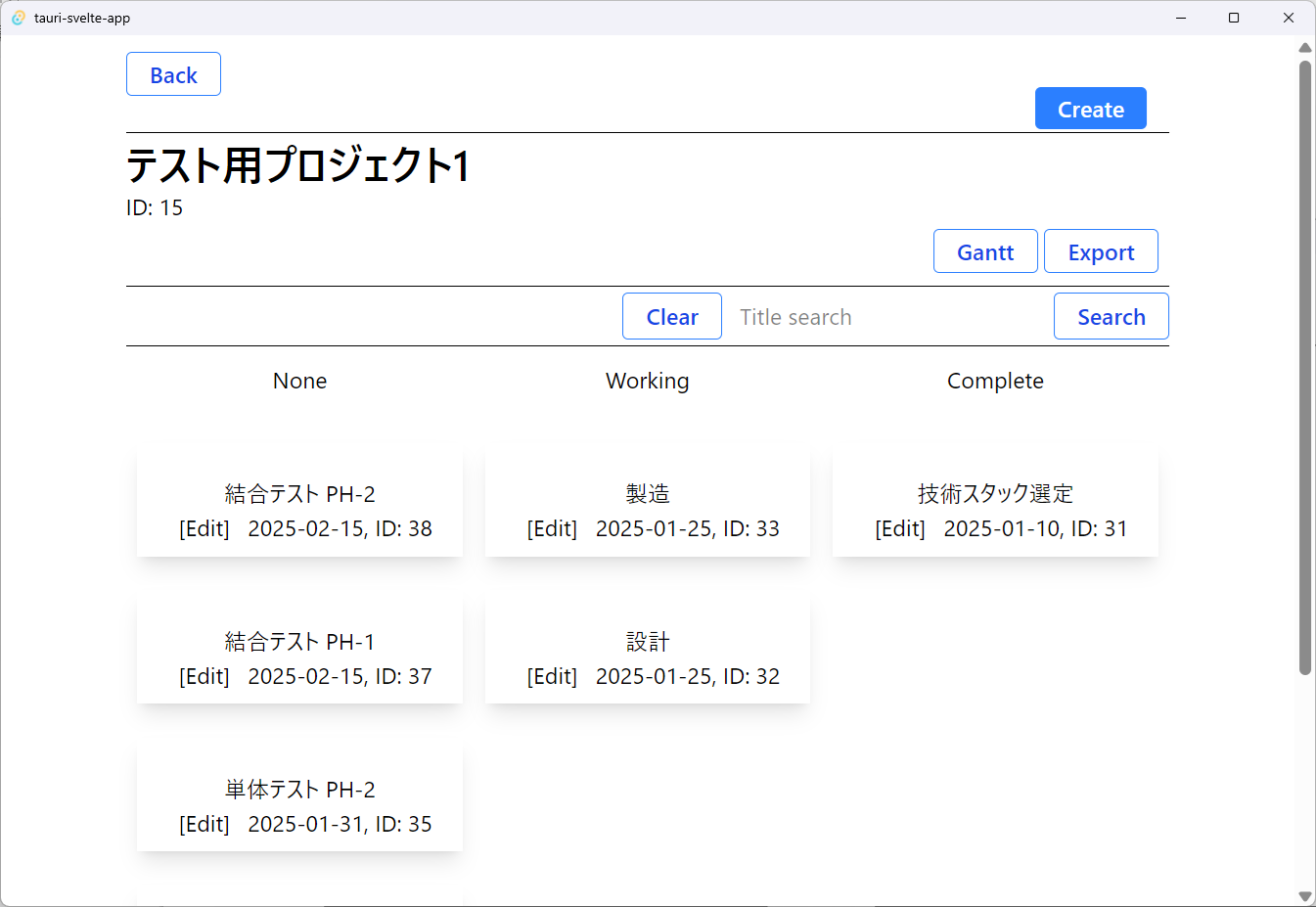The image size is (1316, 907).
Task: Clear the title search
Action: [x=672, y=315]
